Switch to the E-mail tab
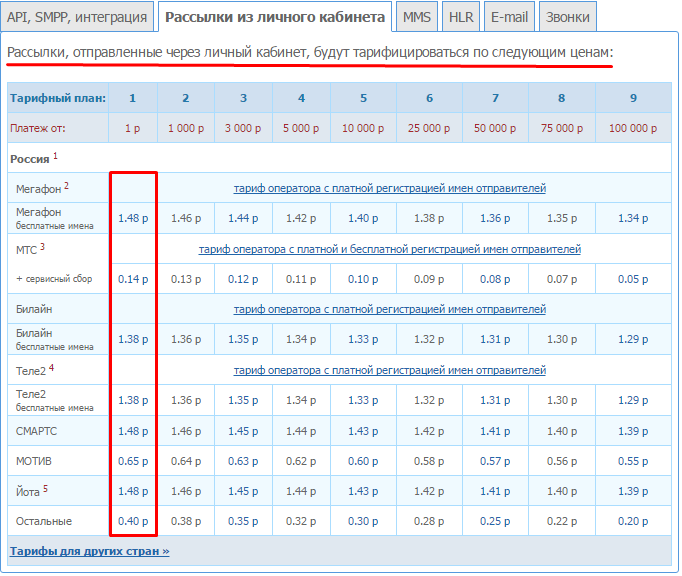682x576 pixels. coord(509,17)
